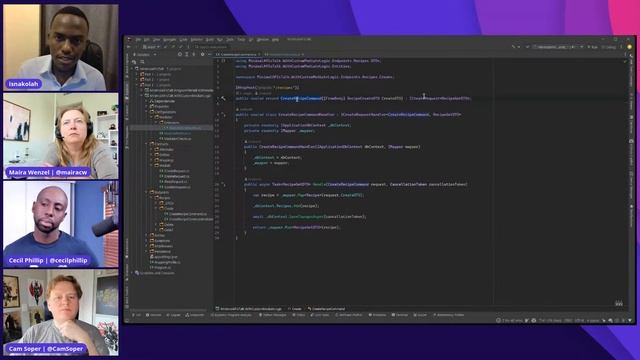
Task: Open the Endpoints tool window button
Action: click(194, 315)
